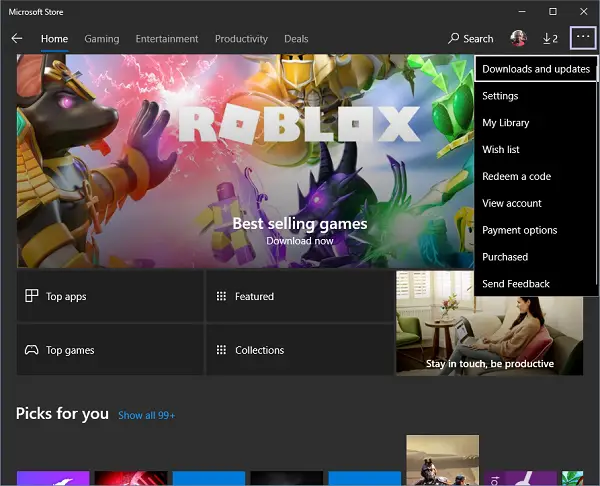Open the Productivity tab
The height and width of the screenshot is (486, 600).
click(x=241, y=39)
